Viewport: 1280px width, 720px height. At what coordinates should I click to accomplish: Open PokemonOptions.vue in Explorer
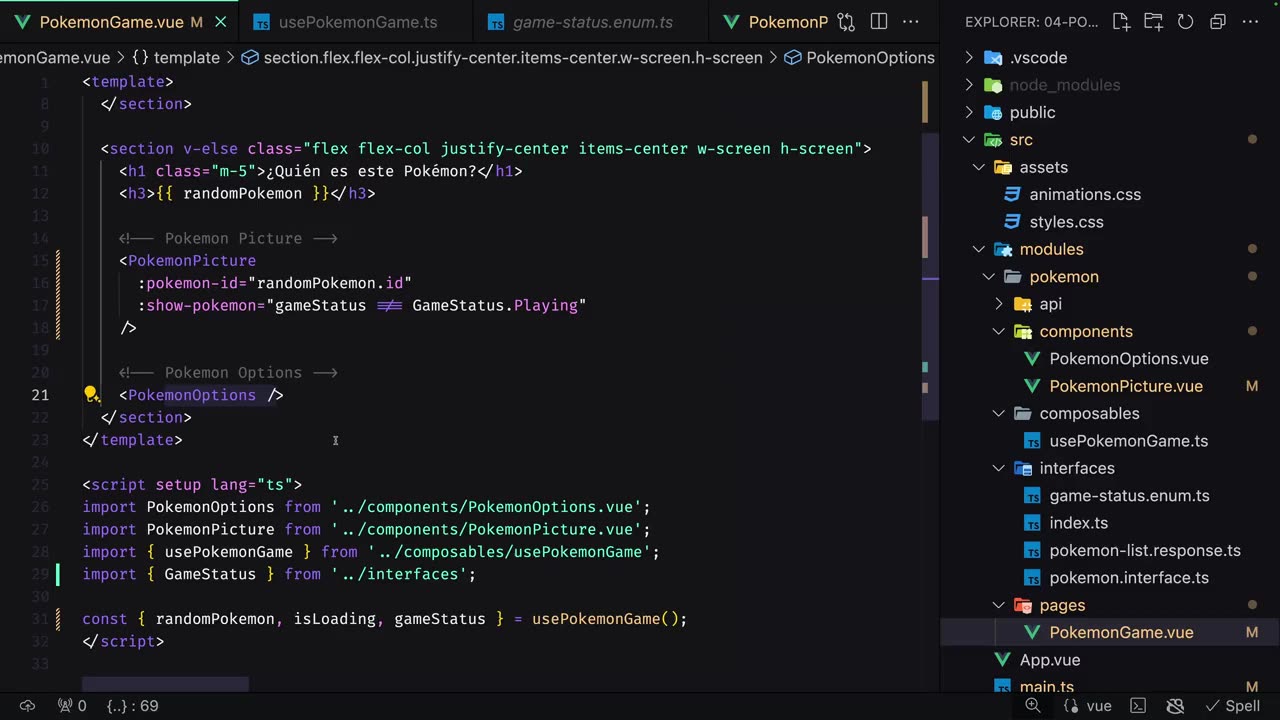1129,358
